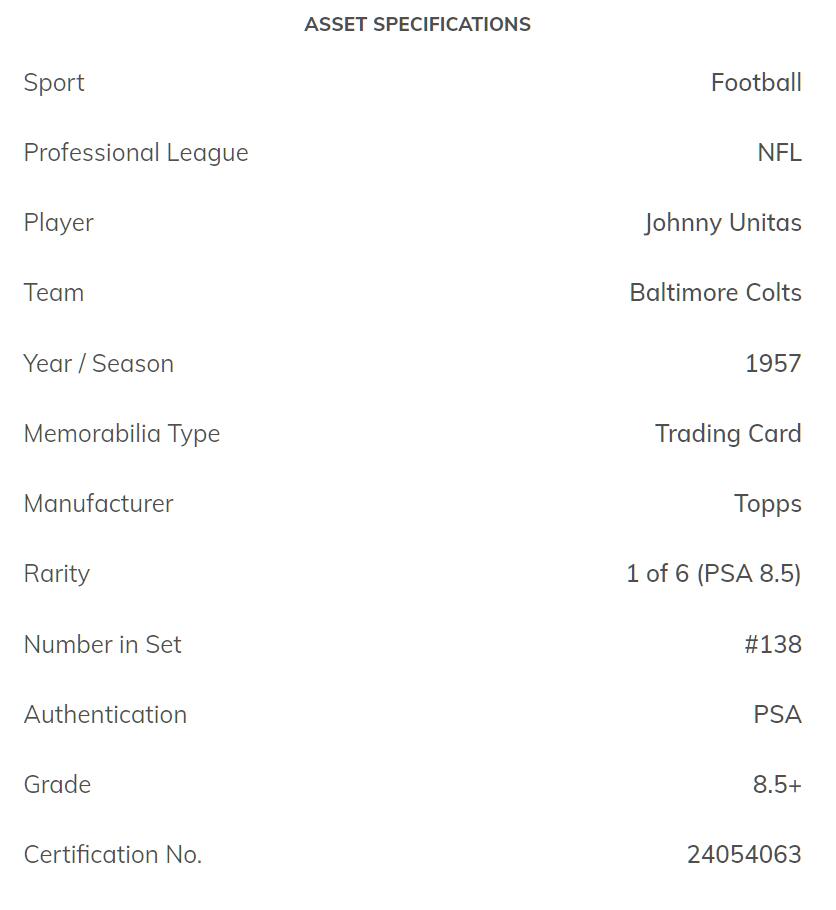Click the rarity value 1 of 6 (PSA 8.5)
The width and height of the screenshot is (836, 910).
pyautogui.click(x=713, y=574)
